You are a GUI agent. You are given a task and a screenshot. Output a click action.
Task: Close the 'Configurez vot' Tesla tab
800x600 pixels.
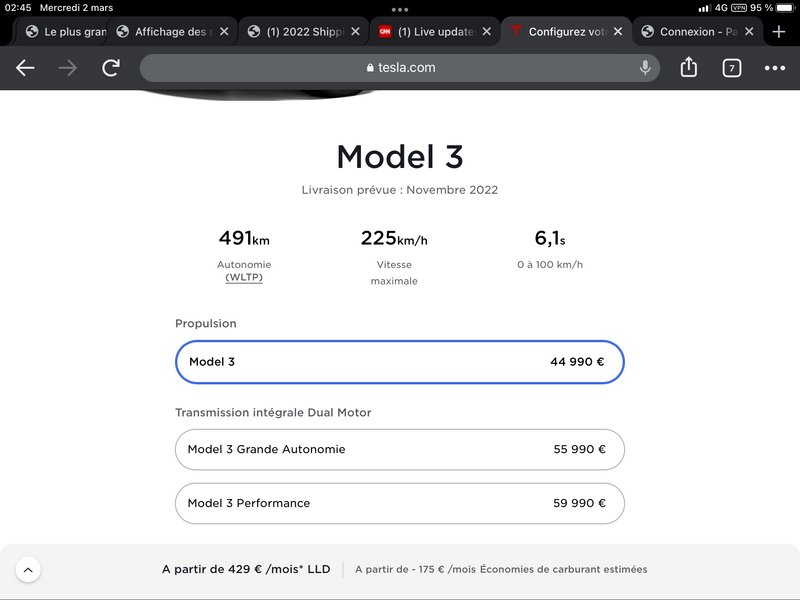tap(618, 32)
